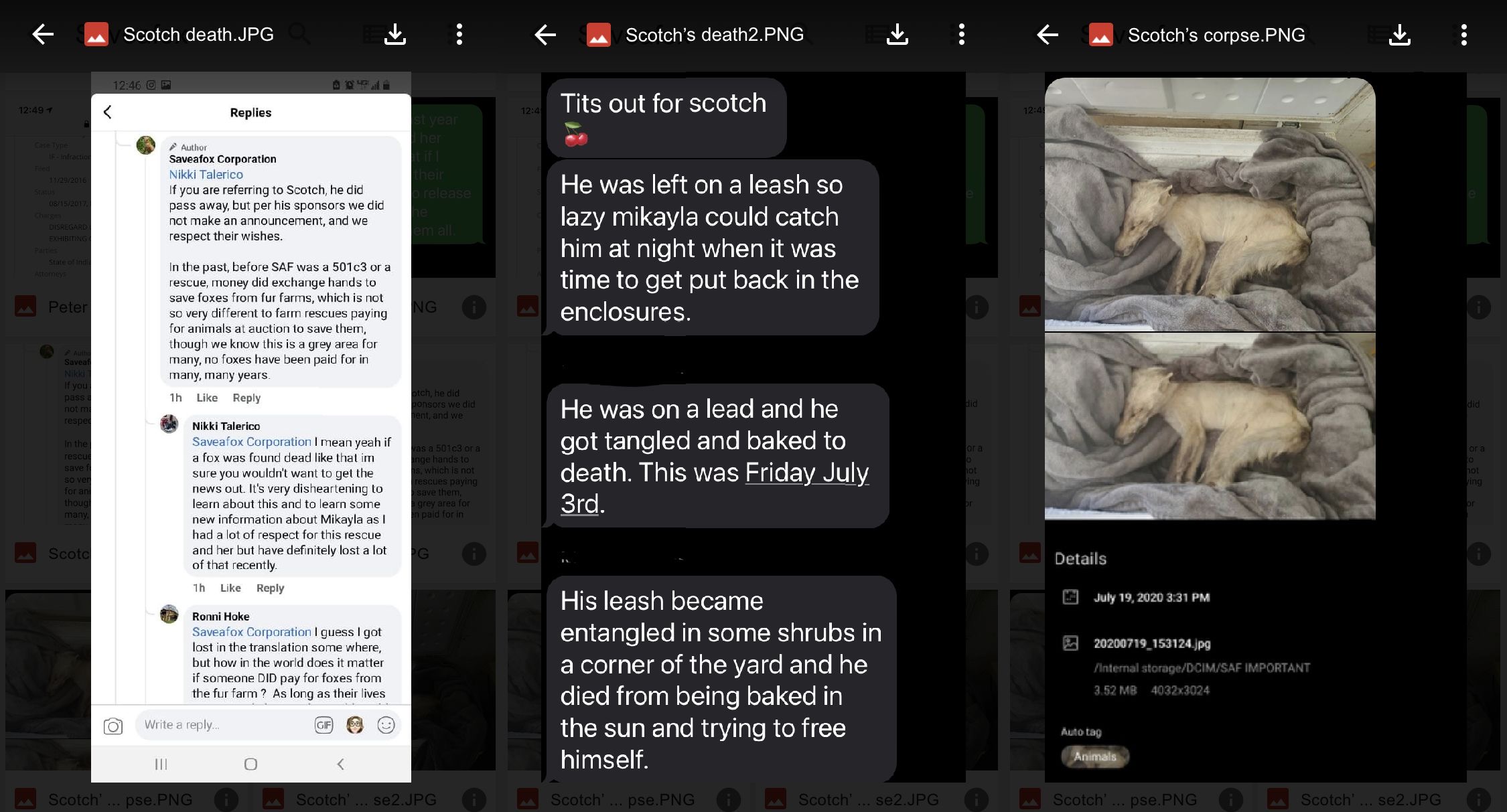1507x812 pixels.
Task: Open the upper fox photo in corpse viewer
Action: pos(1210,204)
